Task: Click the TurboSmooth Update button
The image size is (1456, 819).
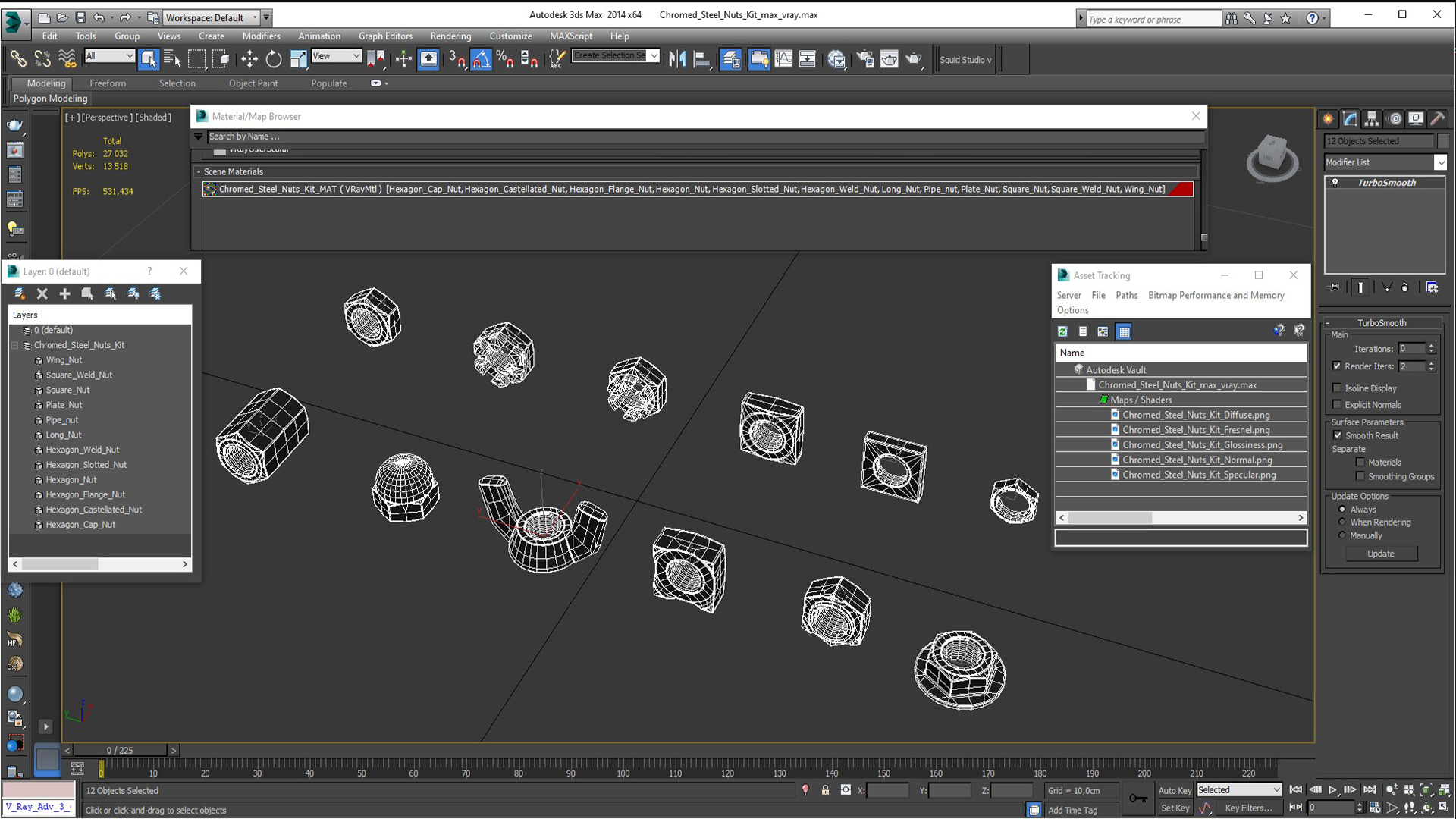Action: (x=1380, y=554)
